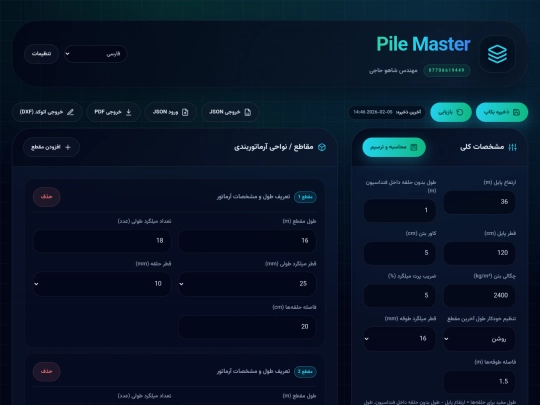Click the section 2 badge (مقطع 2)
540x405 pixels.
point(305,372)
